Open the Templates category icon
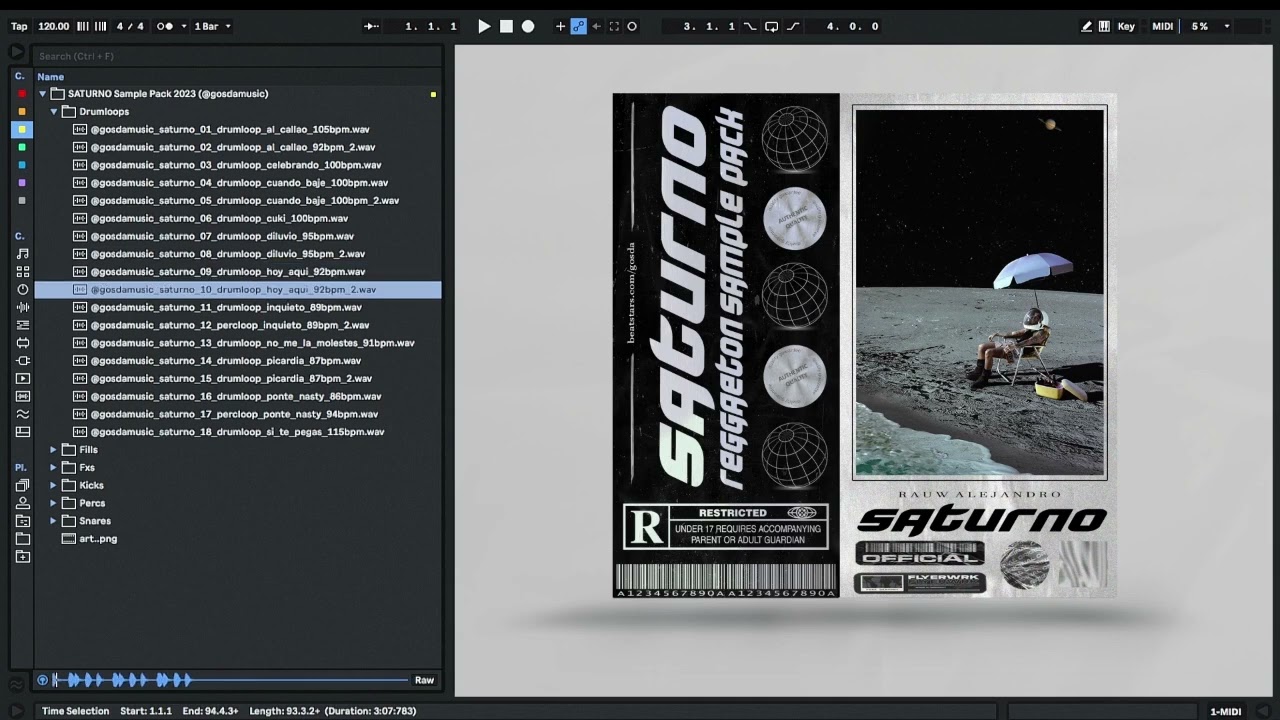The height and width of the screenshot is (720, 1280). (22, 432)
